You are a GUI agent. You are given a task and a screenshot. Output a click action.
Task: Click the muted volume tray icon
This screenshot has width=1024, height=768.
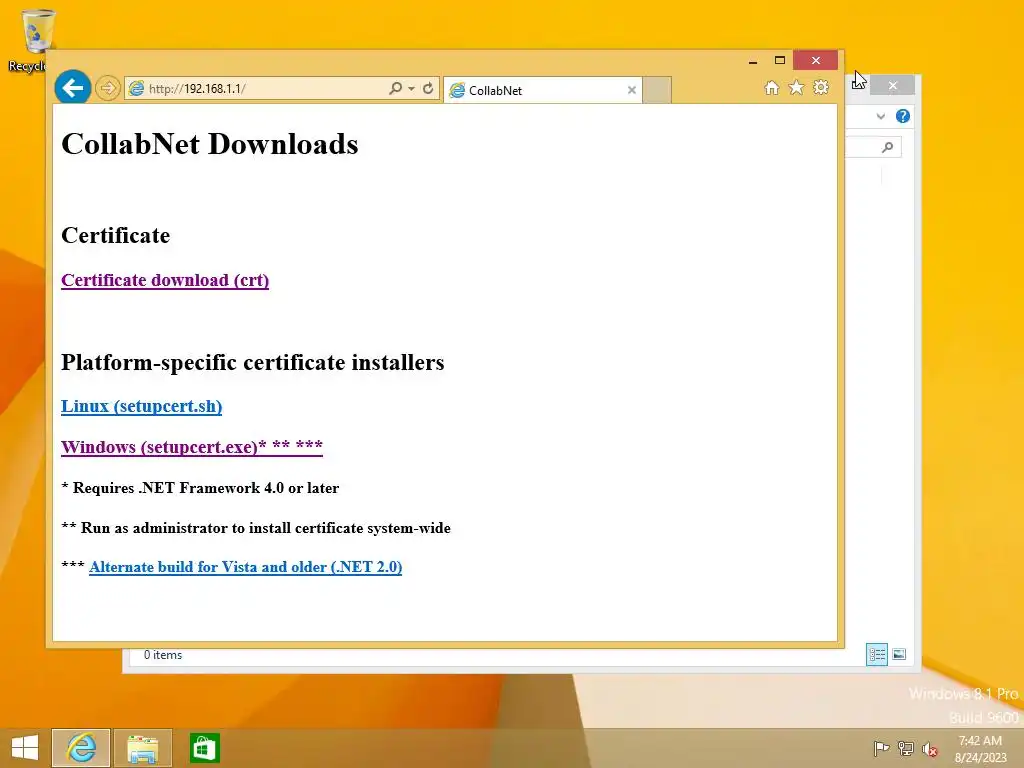coord(929,749)
